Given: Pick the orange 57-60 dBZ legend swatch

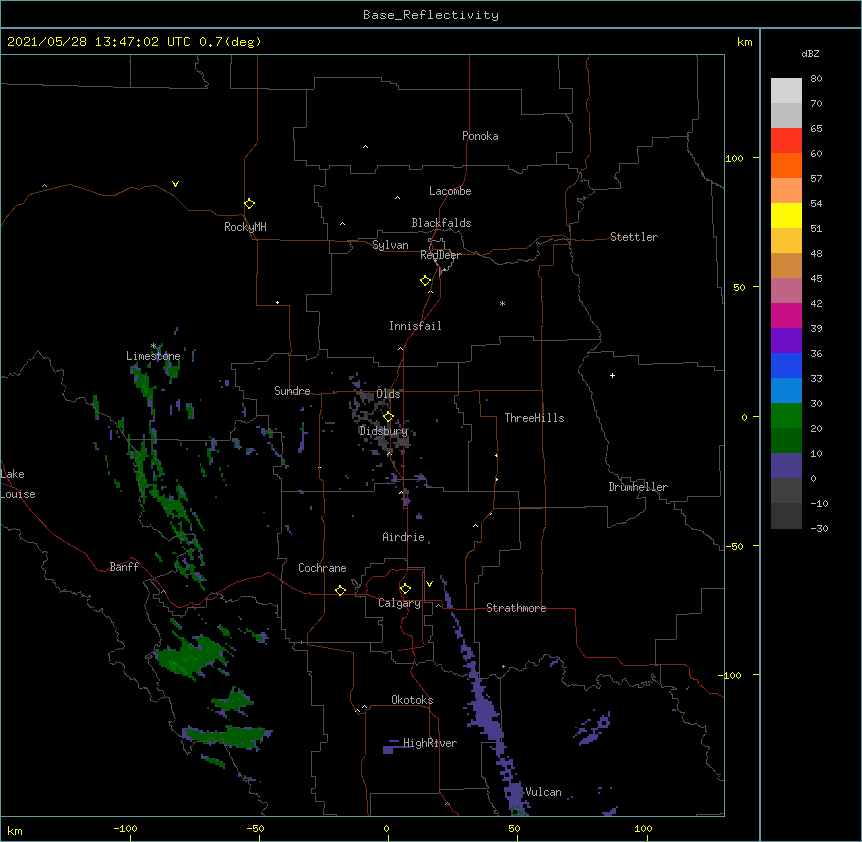Looking at the screenshot, I should (786, 165).
